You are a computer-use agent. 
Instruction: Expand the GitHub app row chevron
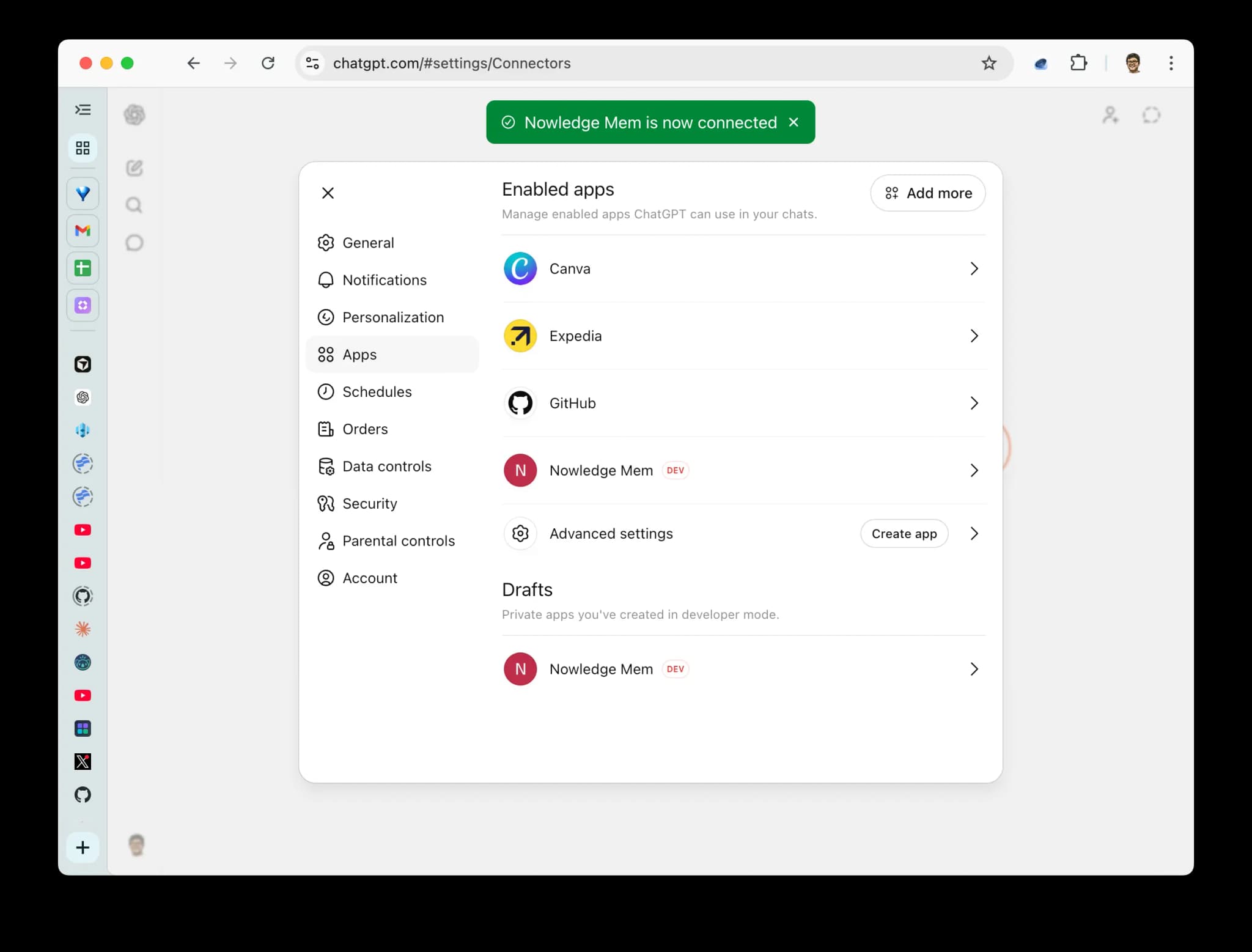(x=974, y=403)
